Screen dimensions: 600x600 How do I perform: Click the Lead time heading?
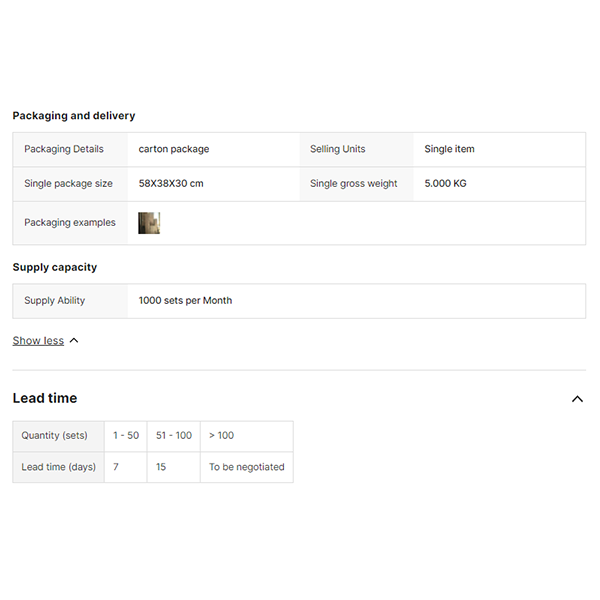tap(45, 398)
